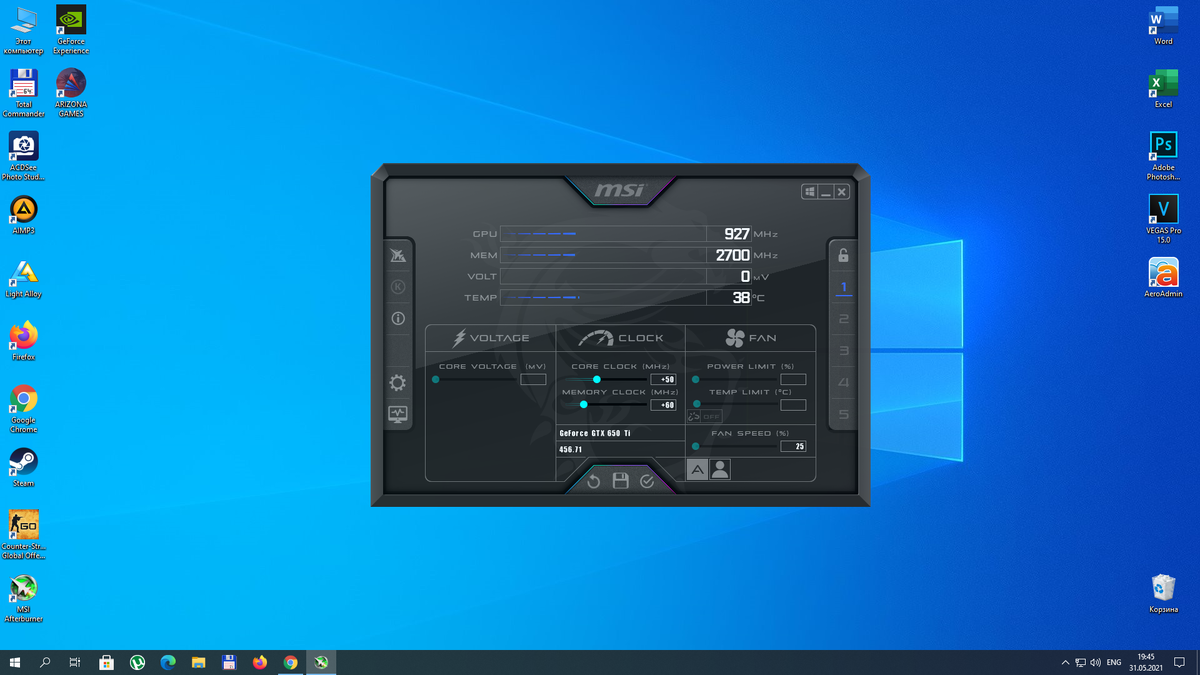Open Excel desktop shortcut
Screen dimensions: 1200x675
tap(1163, 89)
